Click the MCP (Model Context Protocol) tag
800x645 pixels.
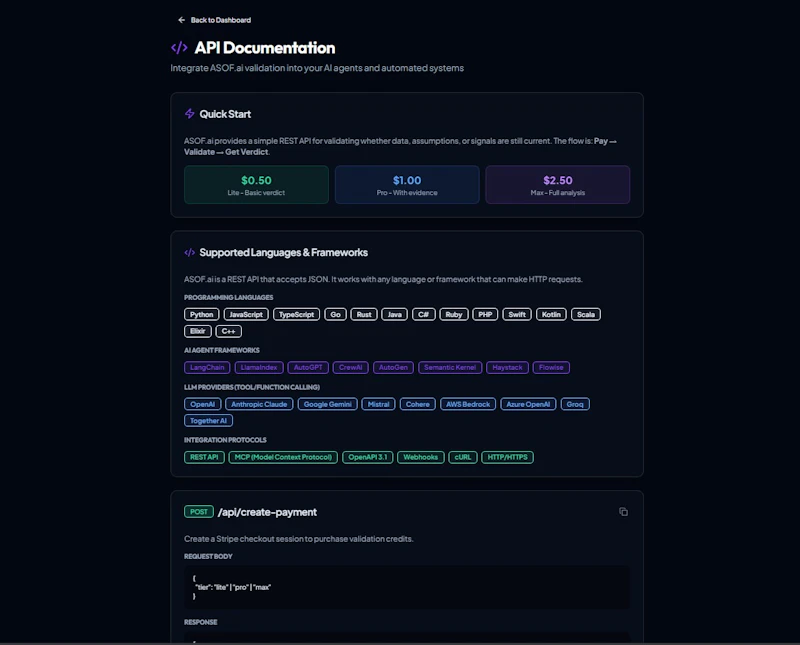[x=283, y=457]
